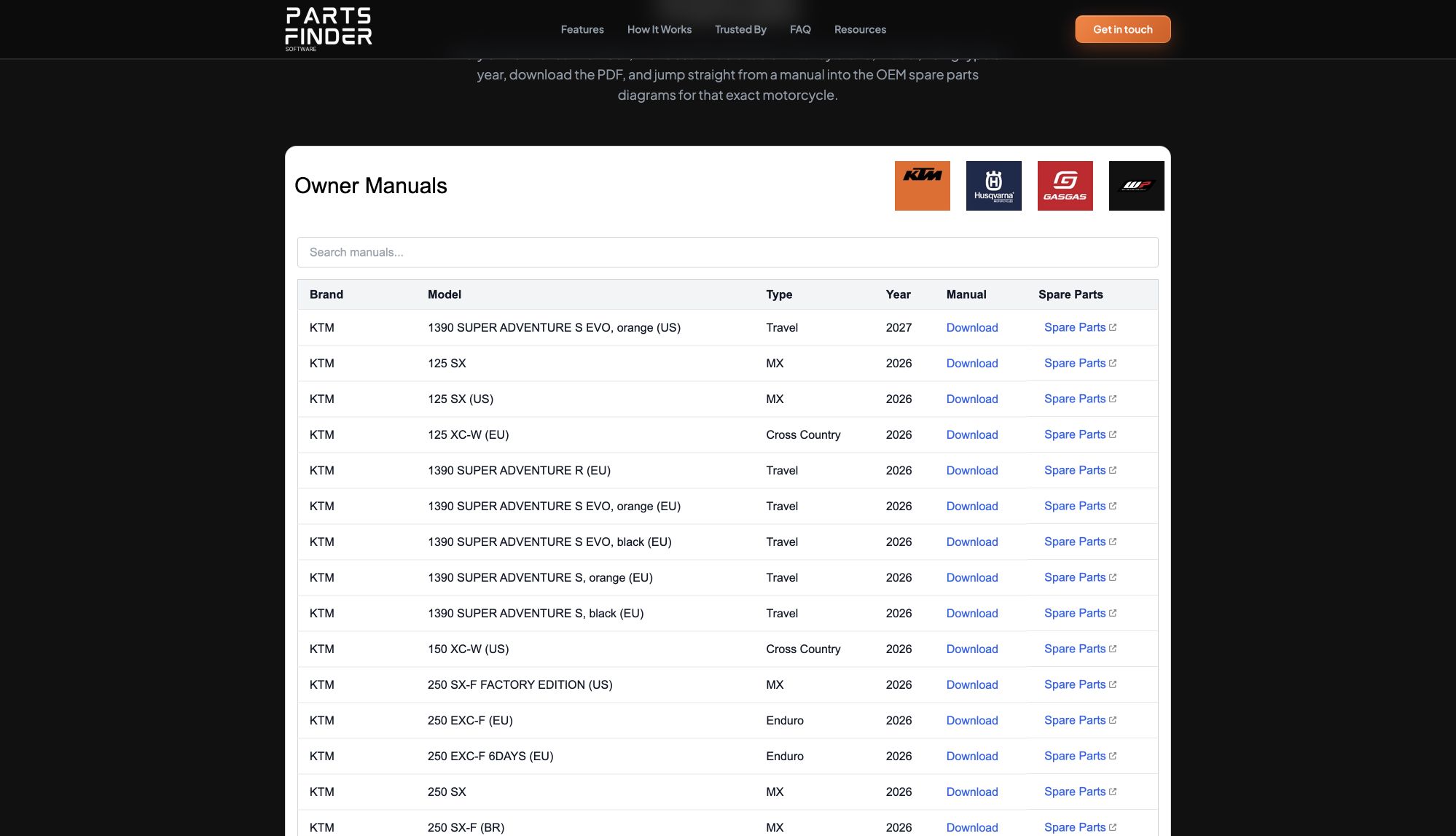
Task: Select the 125 XC-W (EU) model cell
Action: [468, 435]
